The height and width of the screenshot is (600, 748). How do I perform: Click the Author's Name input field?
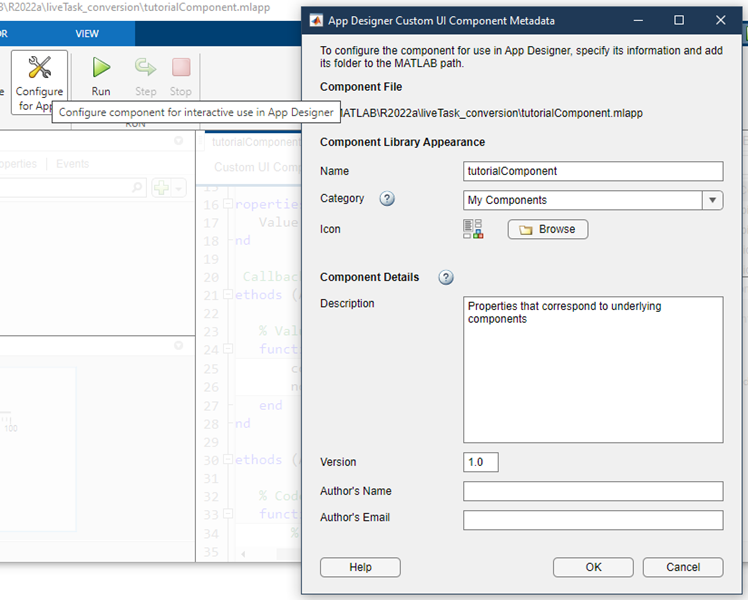[x=593, y=491]
